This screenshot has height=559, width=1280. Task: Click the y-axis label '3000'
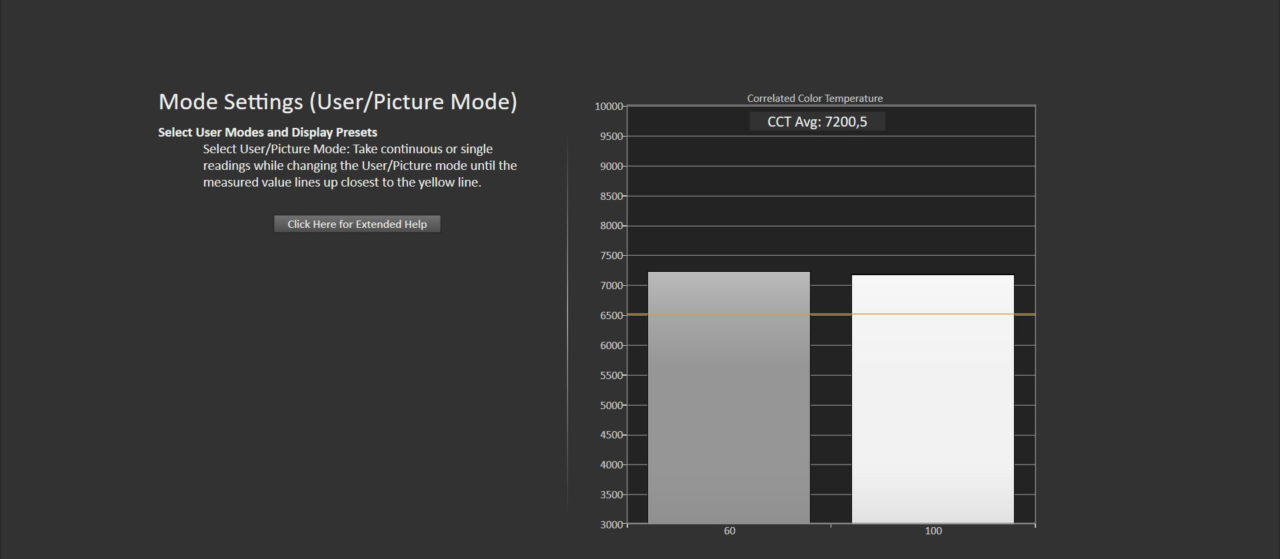(610, 524)
